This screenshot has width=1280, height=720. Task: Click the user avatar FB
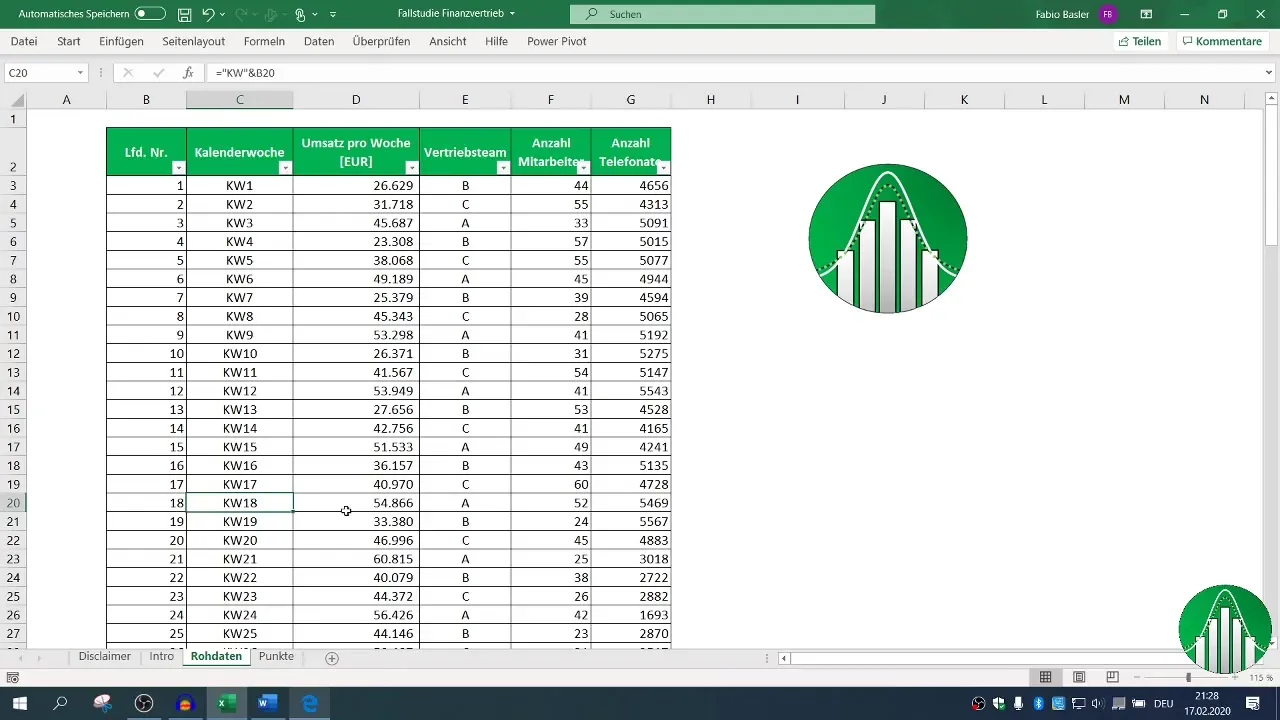click(x=1107, y=15)
